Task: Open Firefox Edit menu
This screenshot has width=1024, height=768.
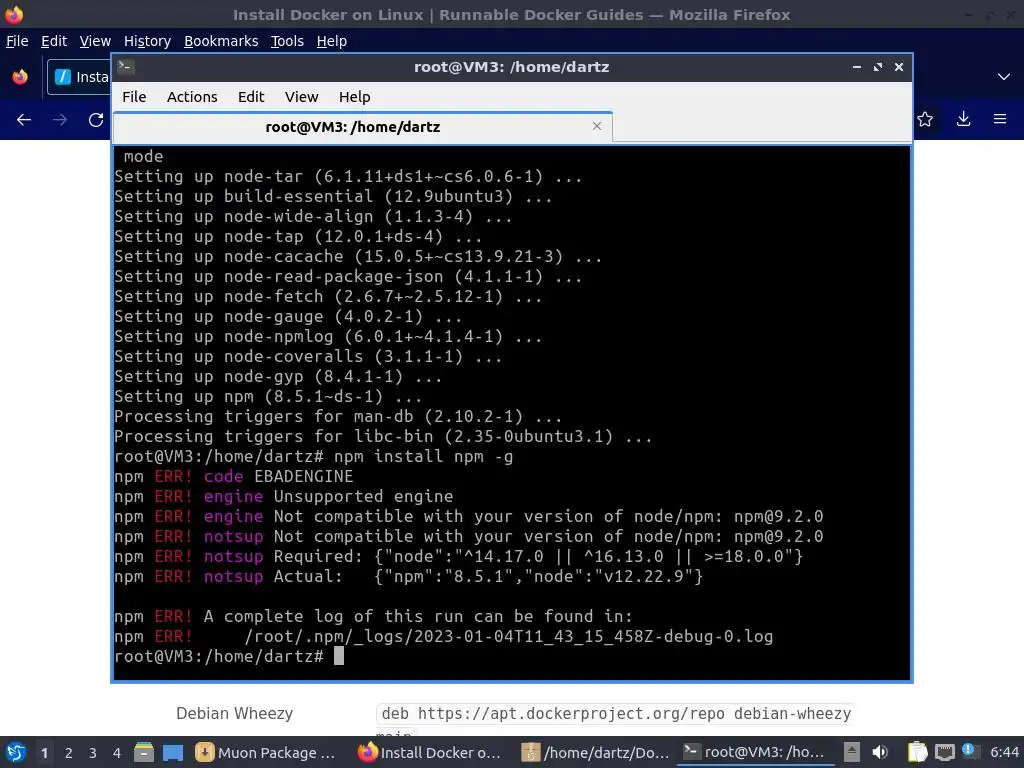Action: tap(54, 41)
